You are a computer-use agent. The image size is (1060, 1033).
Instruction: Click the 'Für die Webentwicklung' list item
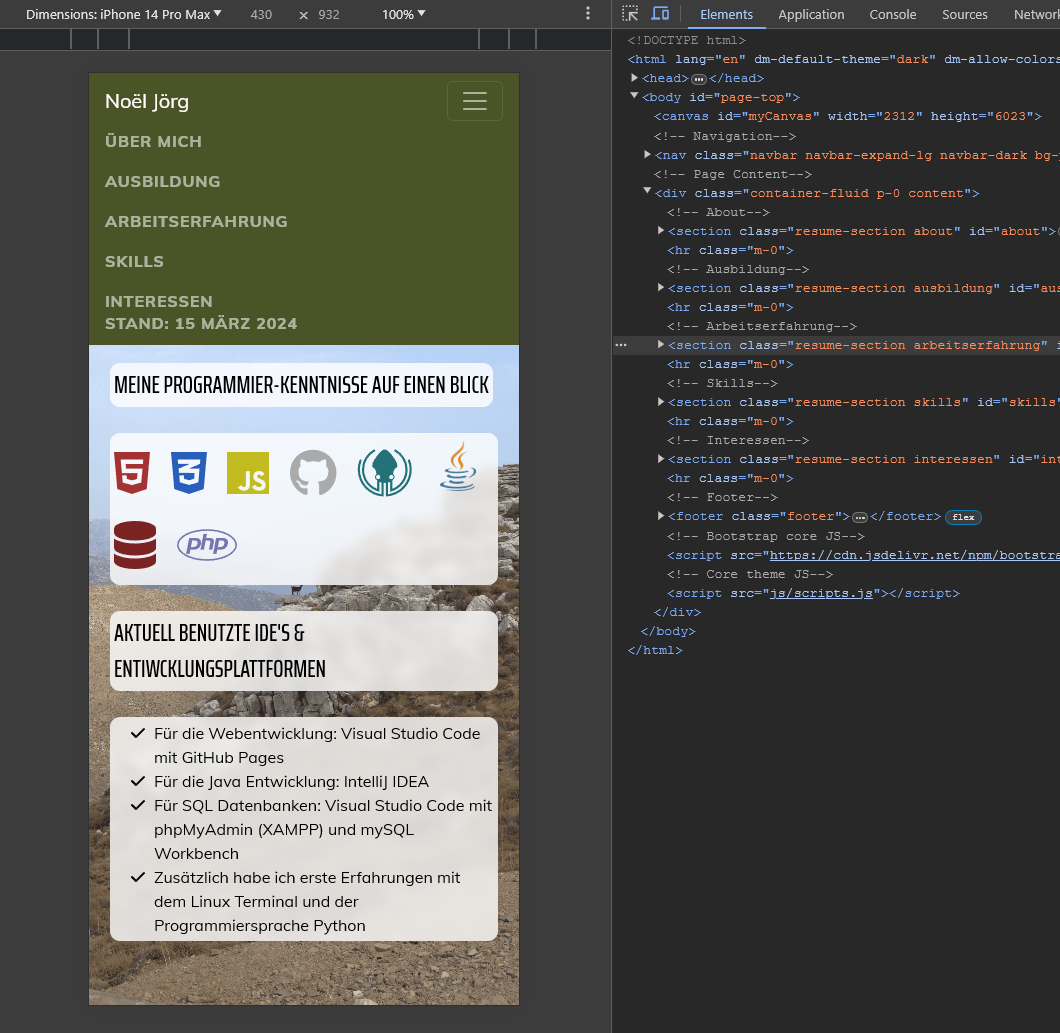[x=317, y=746]
